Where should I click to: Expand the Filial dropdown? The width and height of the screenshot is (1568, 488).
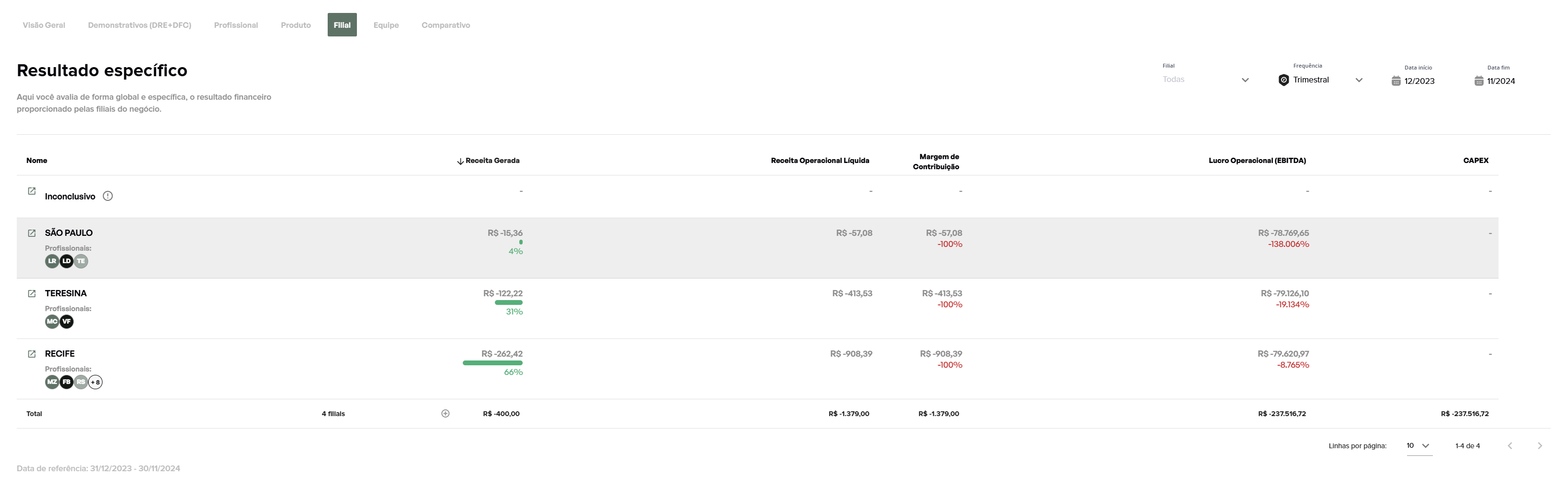1245,80
